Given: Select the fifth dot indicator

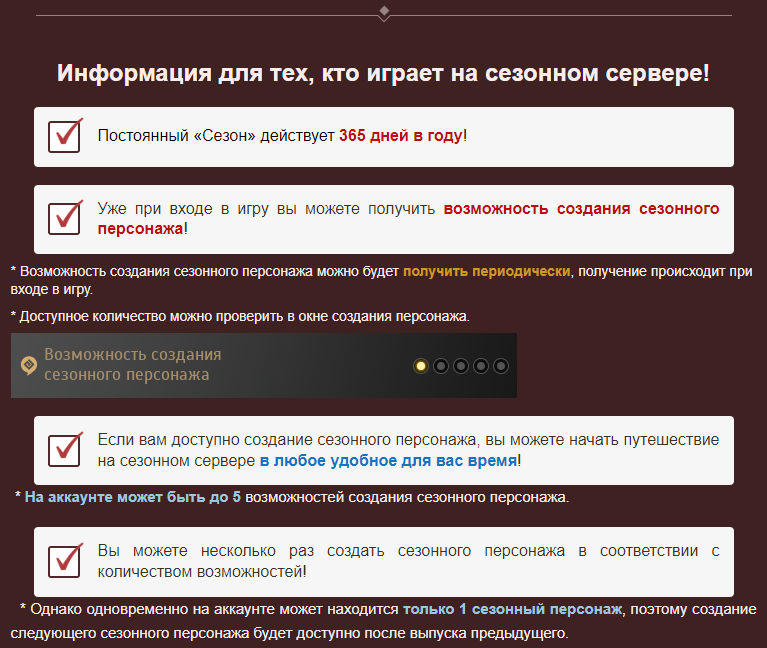Looking at the screenshot, I should (x=501, y=366).
